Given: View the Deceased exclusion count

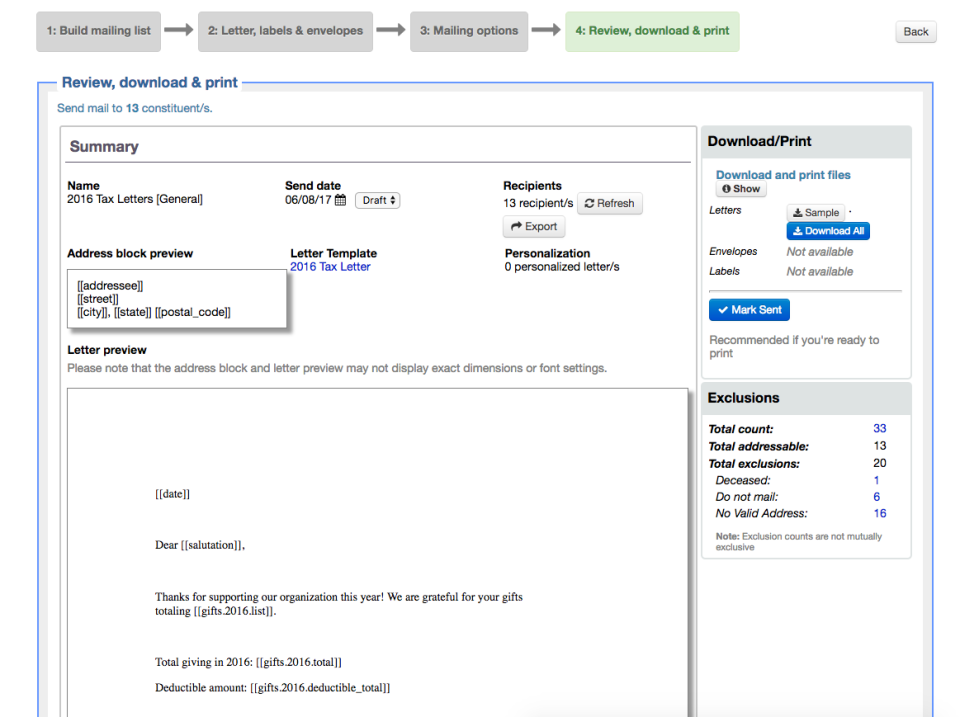Looking at the screenshot, I should [877, 480].
